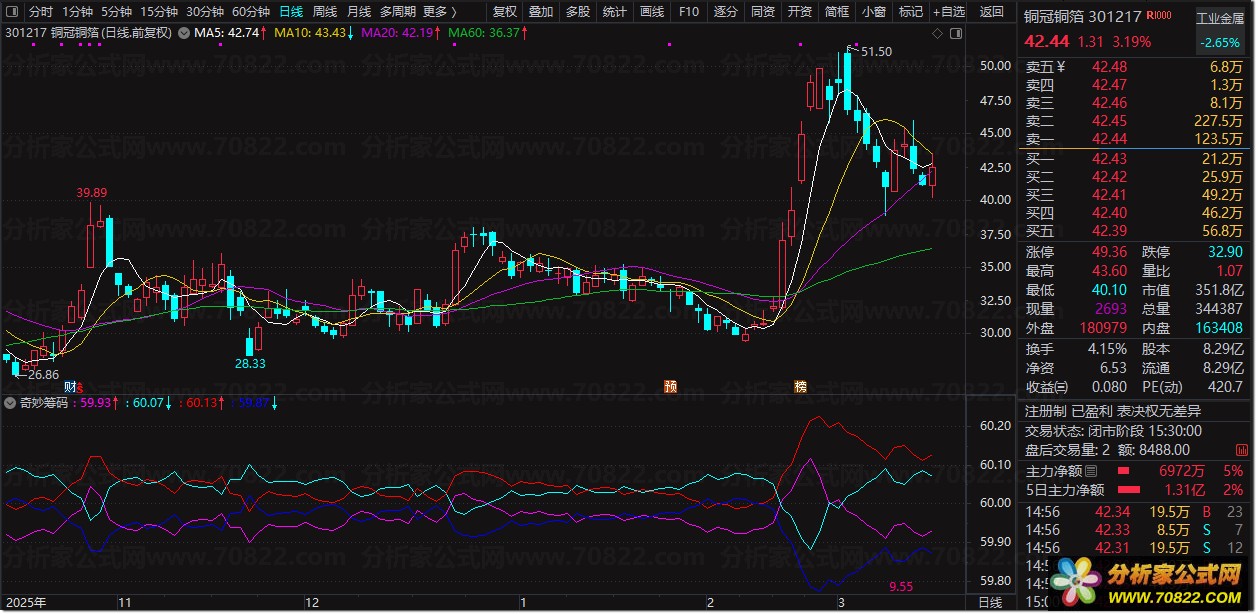
Task: Click the 预 forecast marker on chart
Action: [x=670, y=386]
